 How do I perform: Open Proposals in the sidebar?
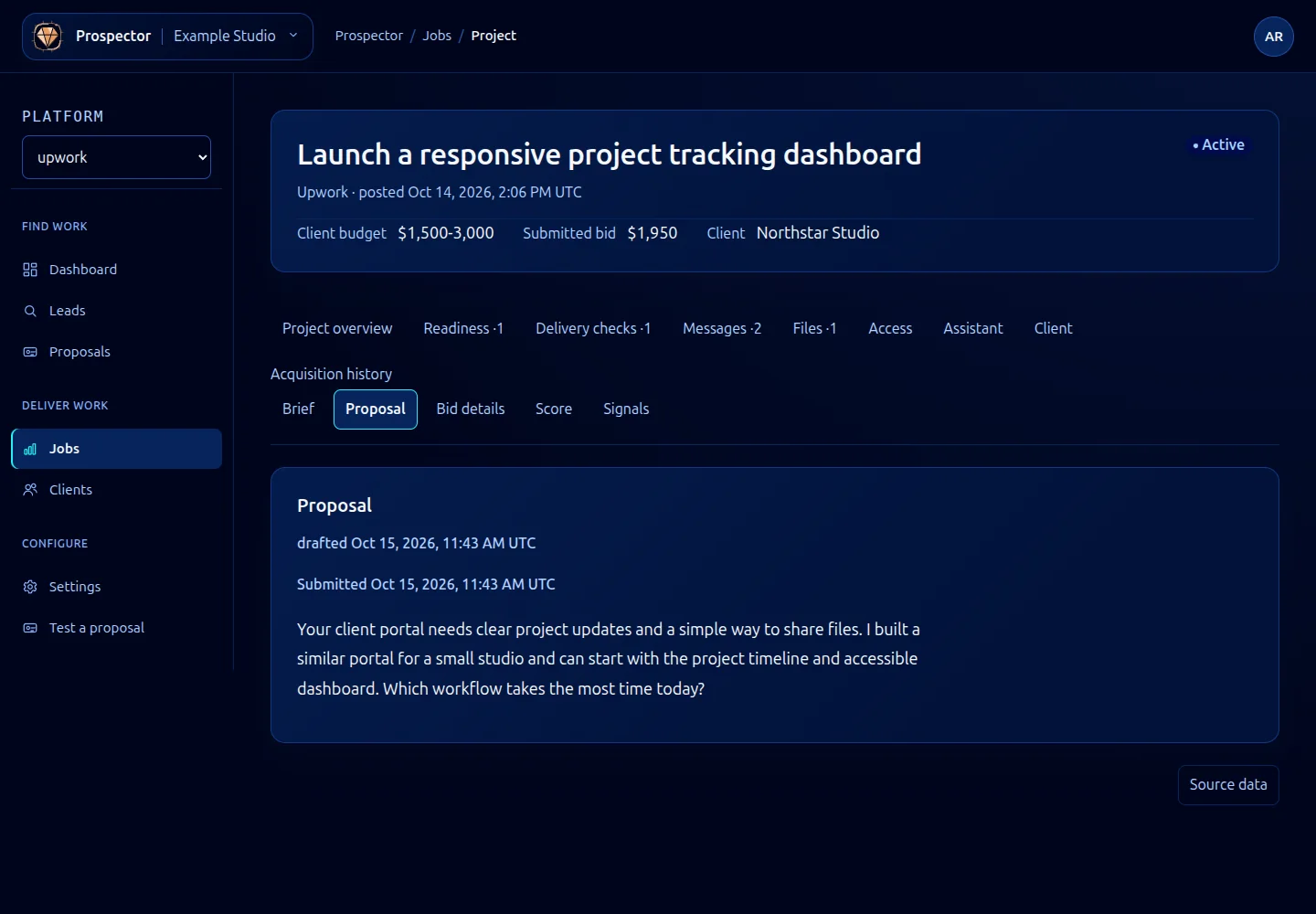116,352
